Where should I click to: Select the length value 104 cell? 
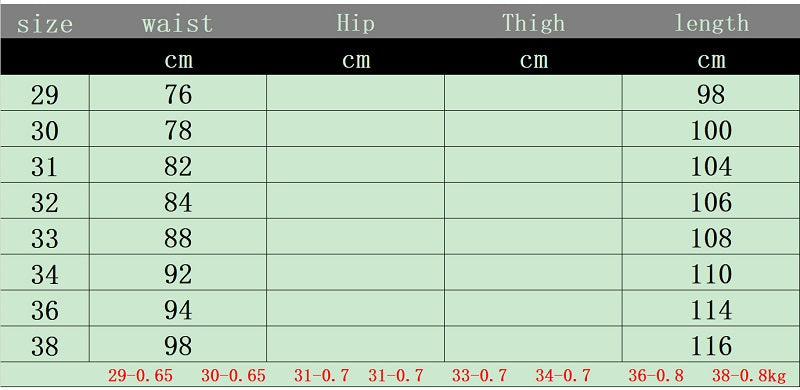point(711,165)
